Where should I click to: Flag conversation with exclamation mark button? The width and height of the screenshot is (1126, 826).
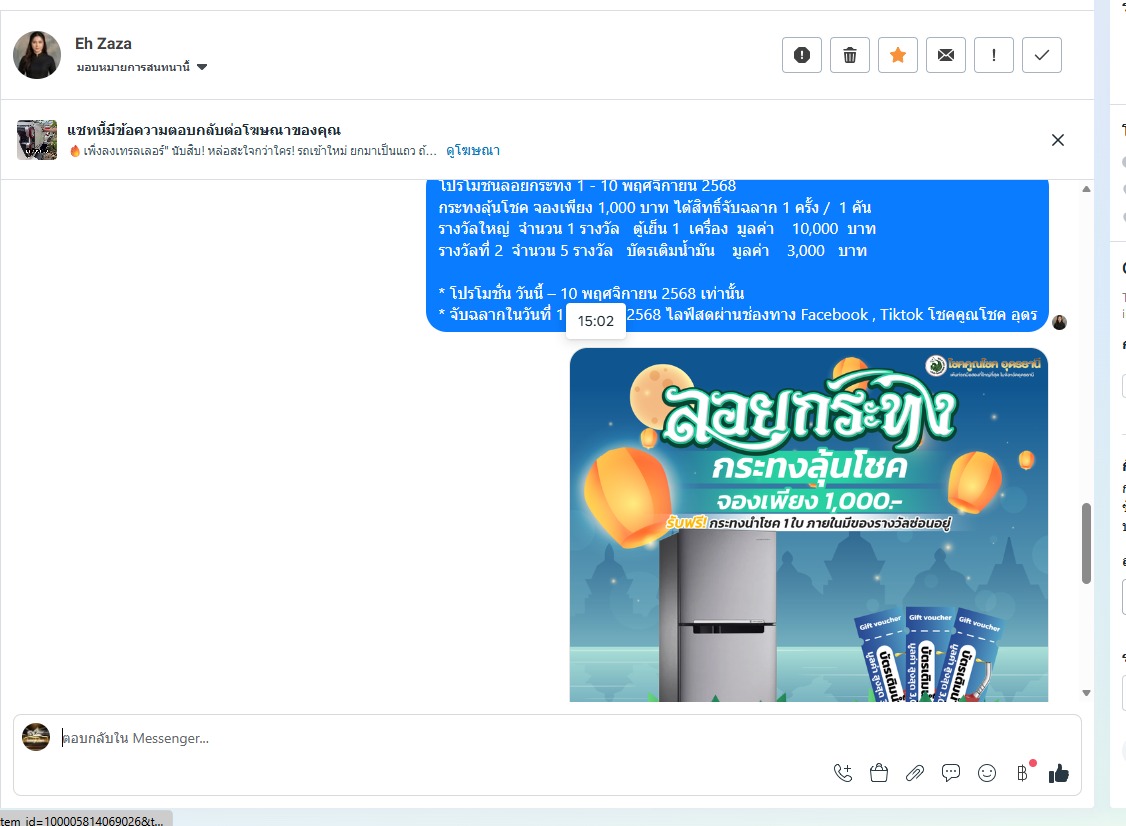click(x=994, y=55)
